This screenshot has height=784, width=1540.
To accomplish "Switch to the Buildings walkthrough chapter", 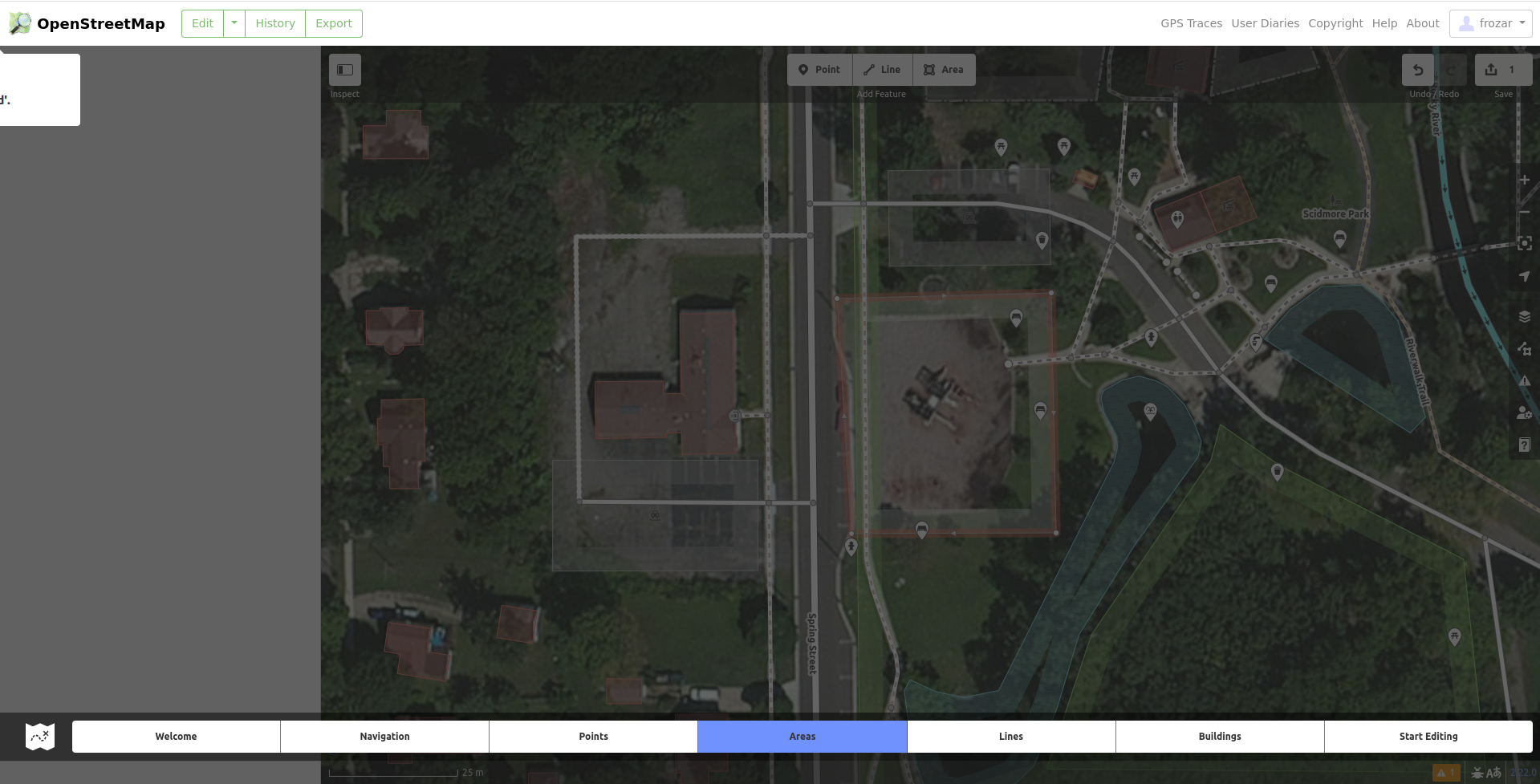I will pos(1219,736).
